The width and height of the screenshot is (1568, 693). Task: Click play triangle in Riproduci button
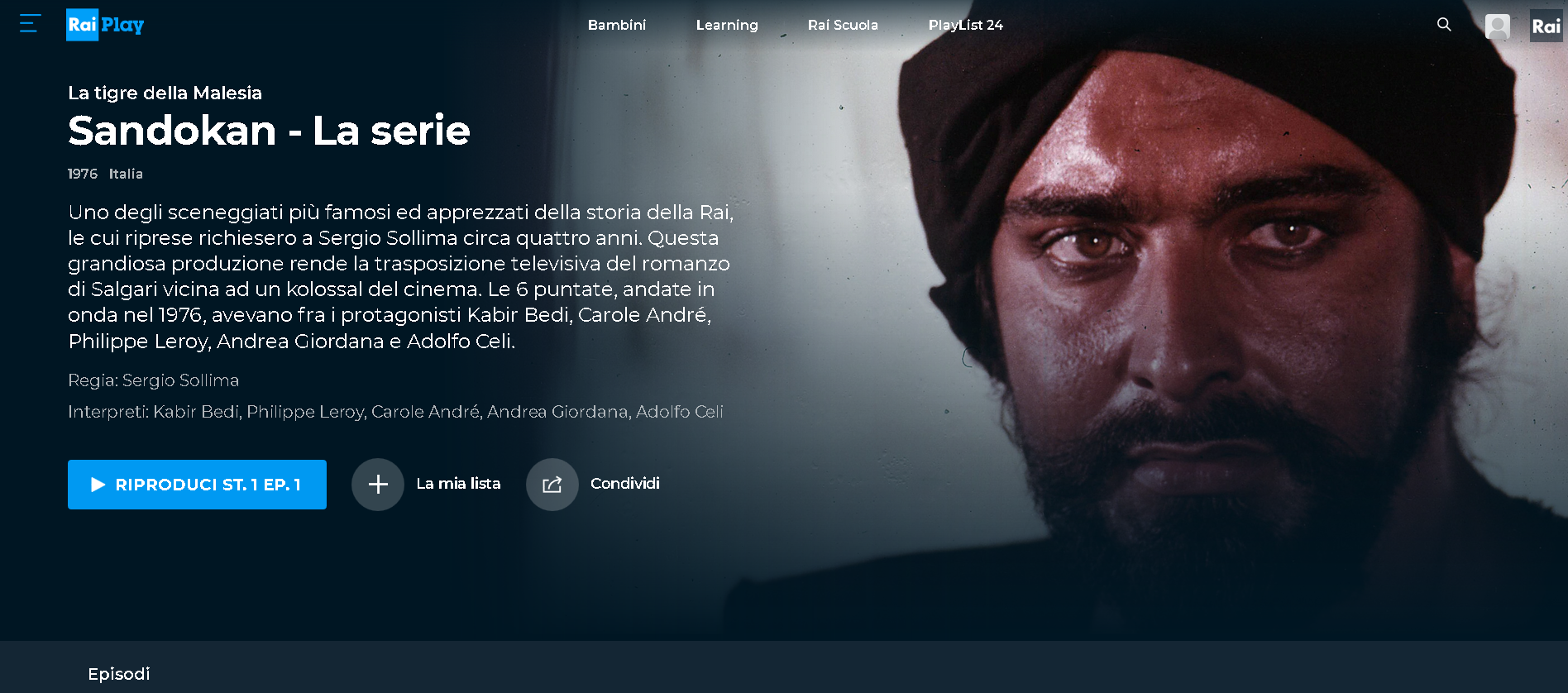(98, 485)
